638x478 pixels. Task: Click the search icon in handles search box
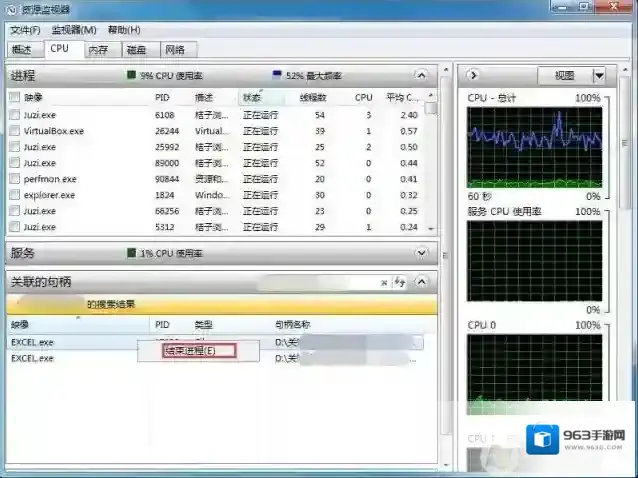[x=383, y=282]
